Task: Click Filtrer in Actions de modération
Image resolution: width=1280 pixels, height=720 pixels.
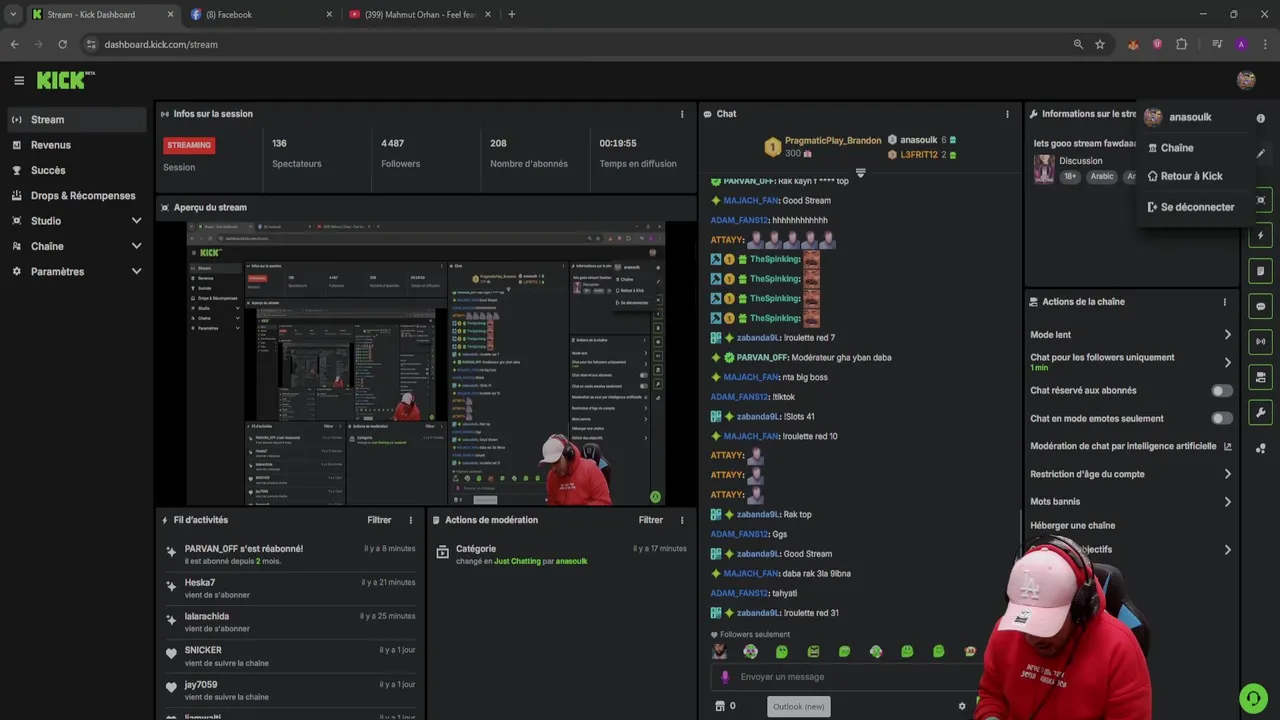Action: coord(651,520)
